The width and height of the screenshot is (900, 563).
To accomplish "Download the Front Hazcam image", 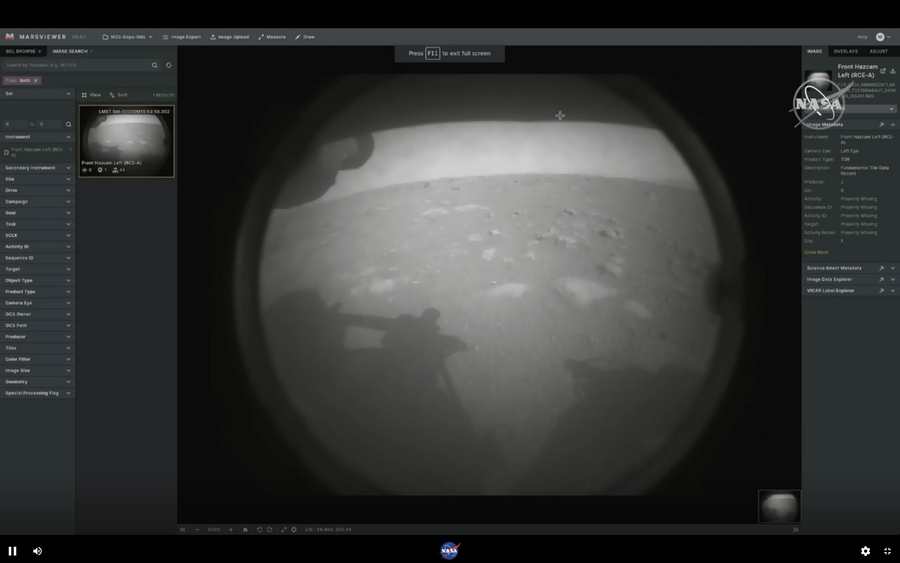I will (x=892, y=71).
